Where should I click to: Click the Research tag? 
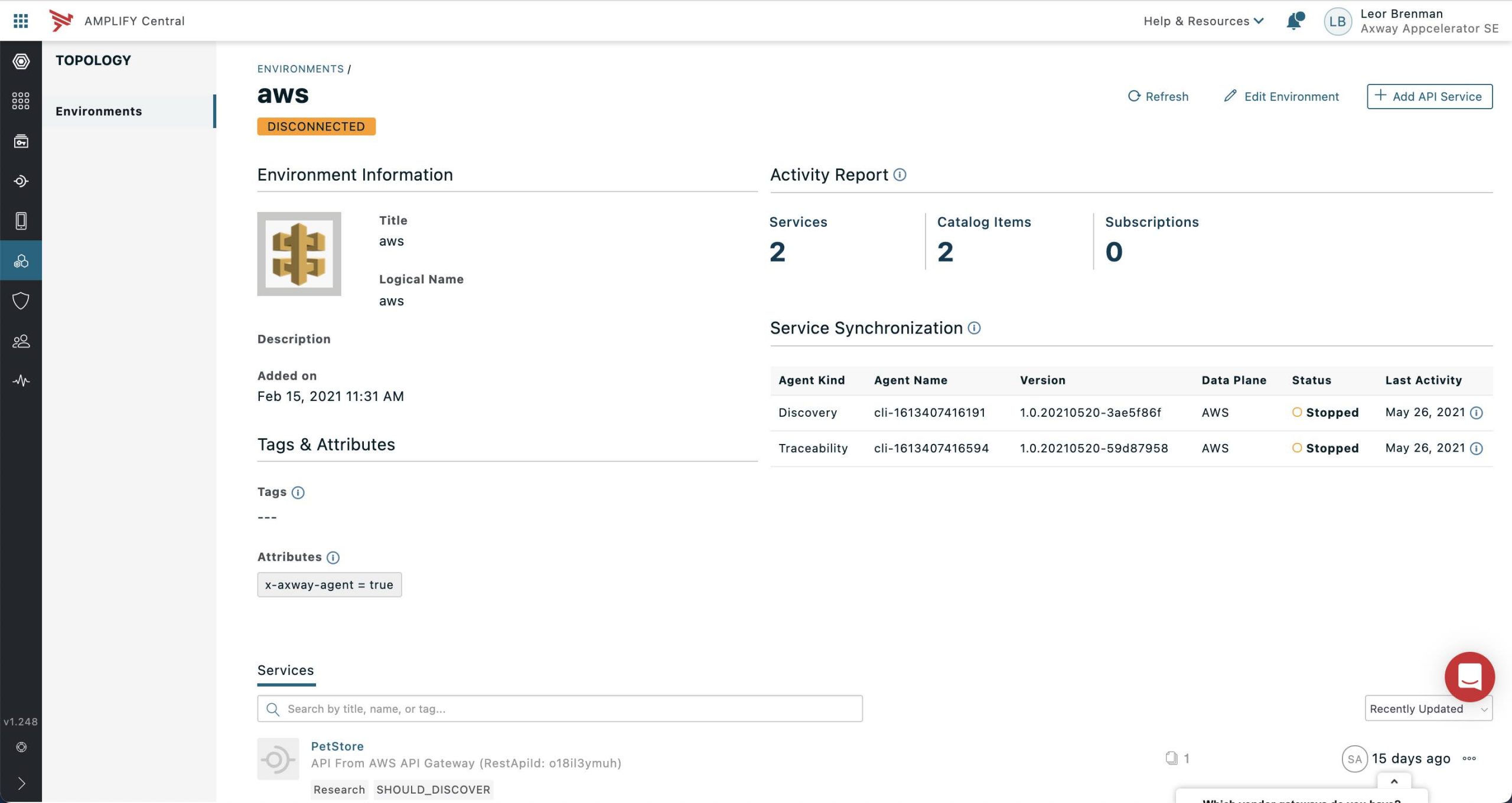coord(339,789)
